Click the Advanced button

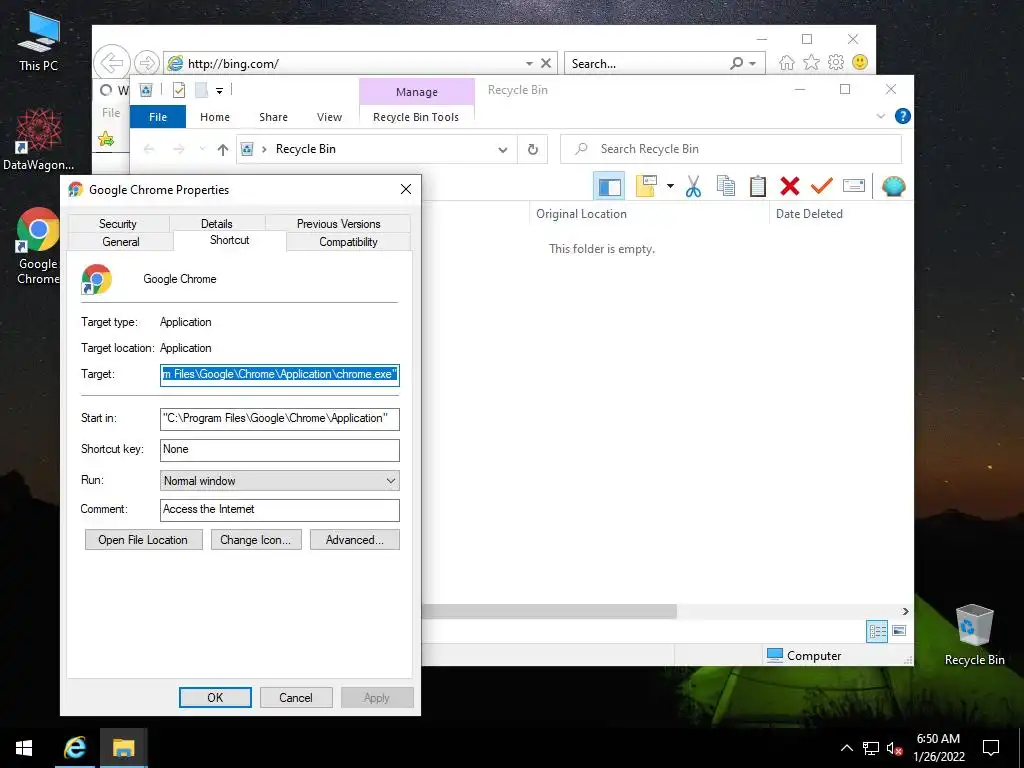click(x=355, y=540)
